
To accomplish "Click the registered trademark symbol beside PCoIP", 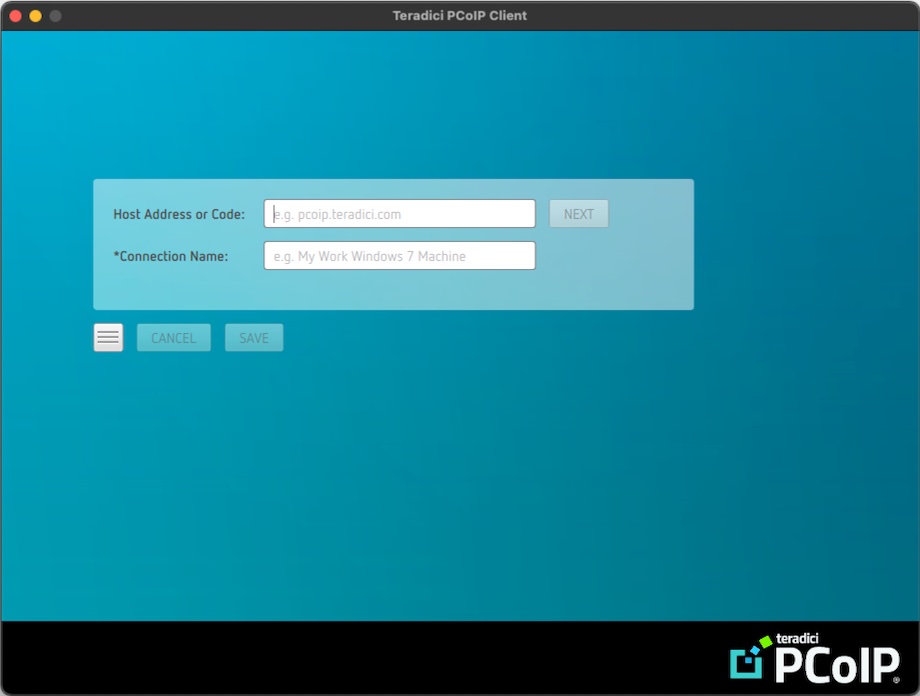I will click(x=896, y=678).
